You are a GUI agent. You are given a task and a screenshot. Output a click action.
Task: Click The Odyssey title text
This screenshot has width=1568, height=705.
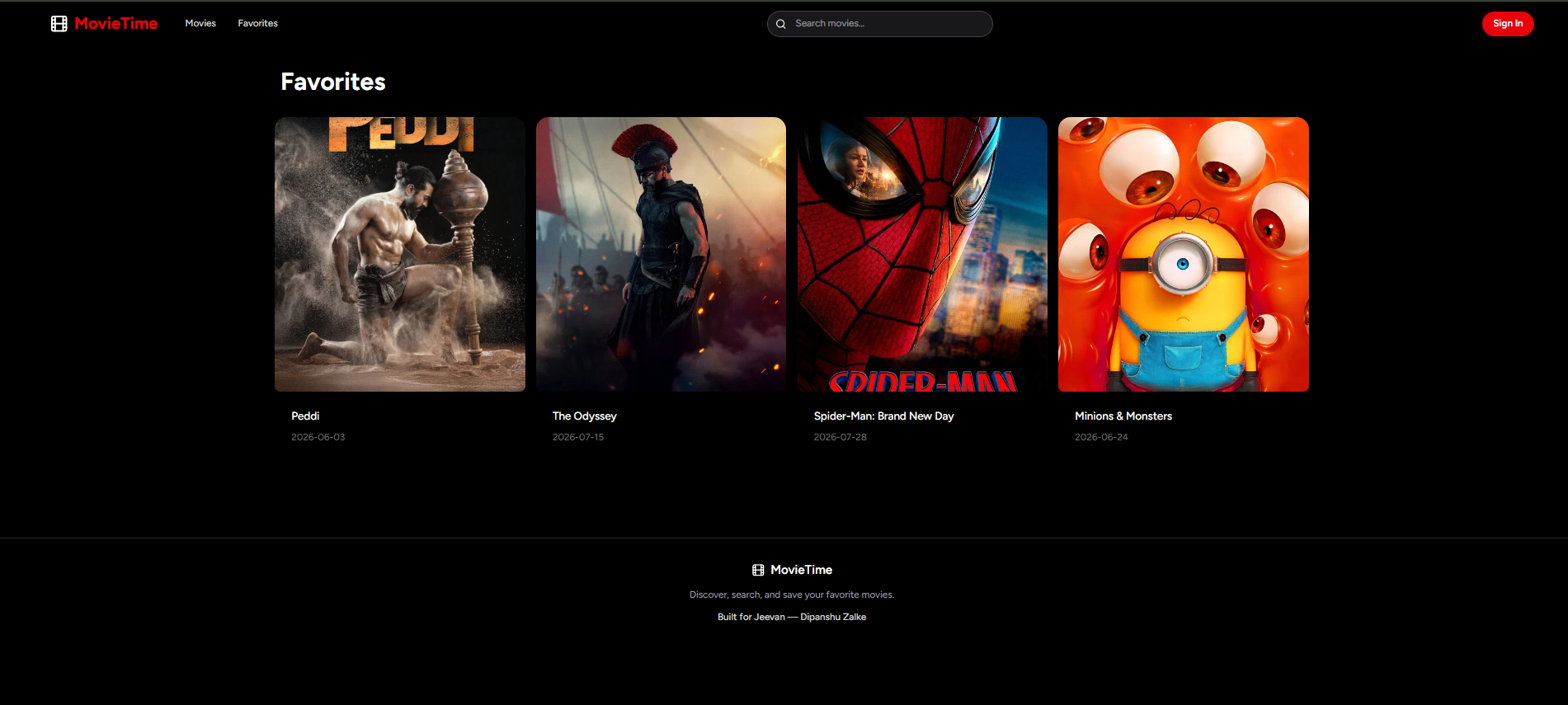tap(585, 416)
